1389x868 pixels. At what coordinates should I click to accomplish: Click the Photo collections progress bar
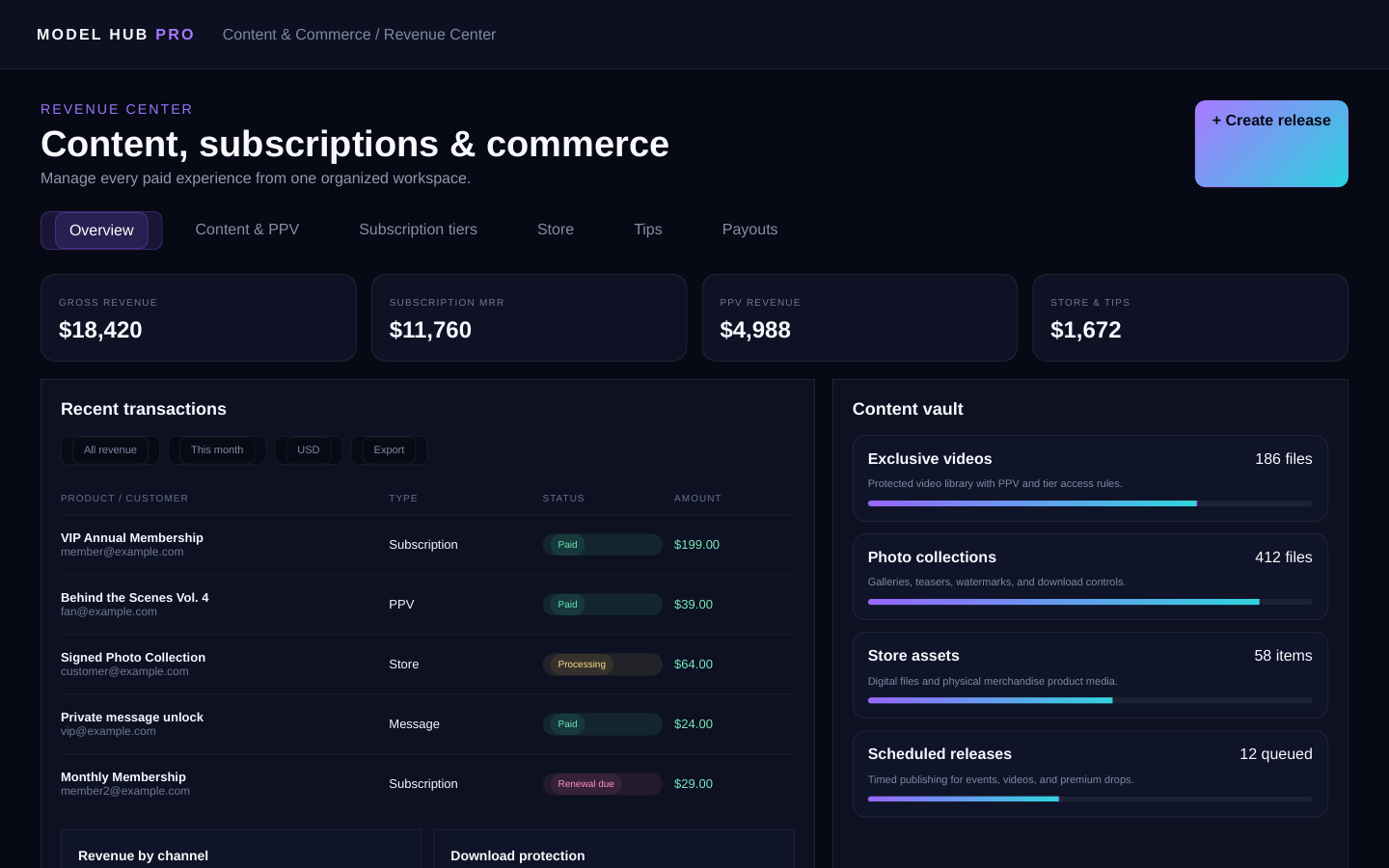tap(1090, 602)
